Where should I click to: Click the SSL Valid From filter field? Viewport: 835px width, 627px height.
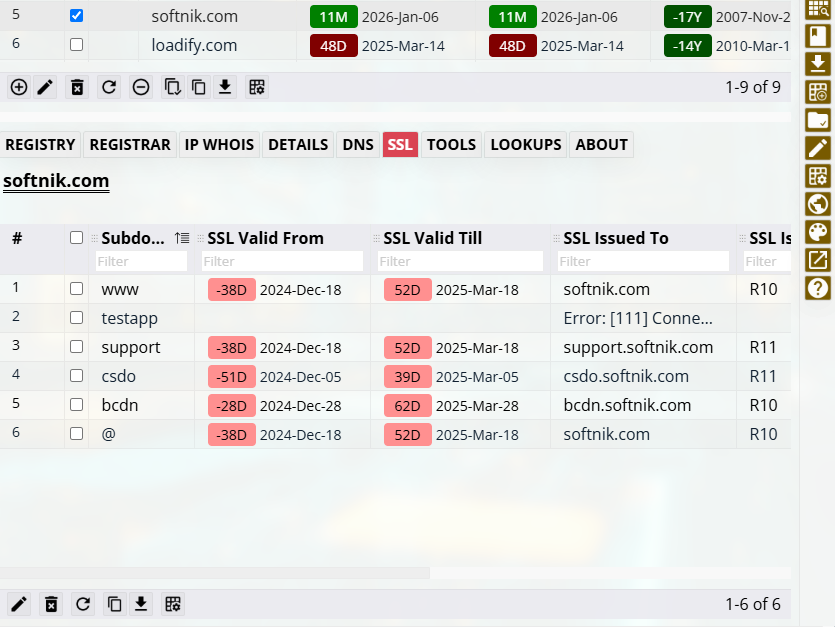point(283,262)
